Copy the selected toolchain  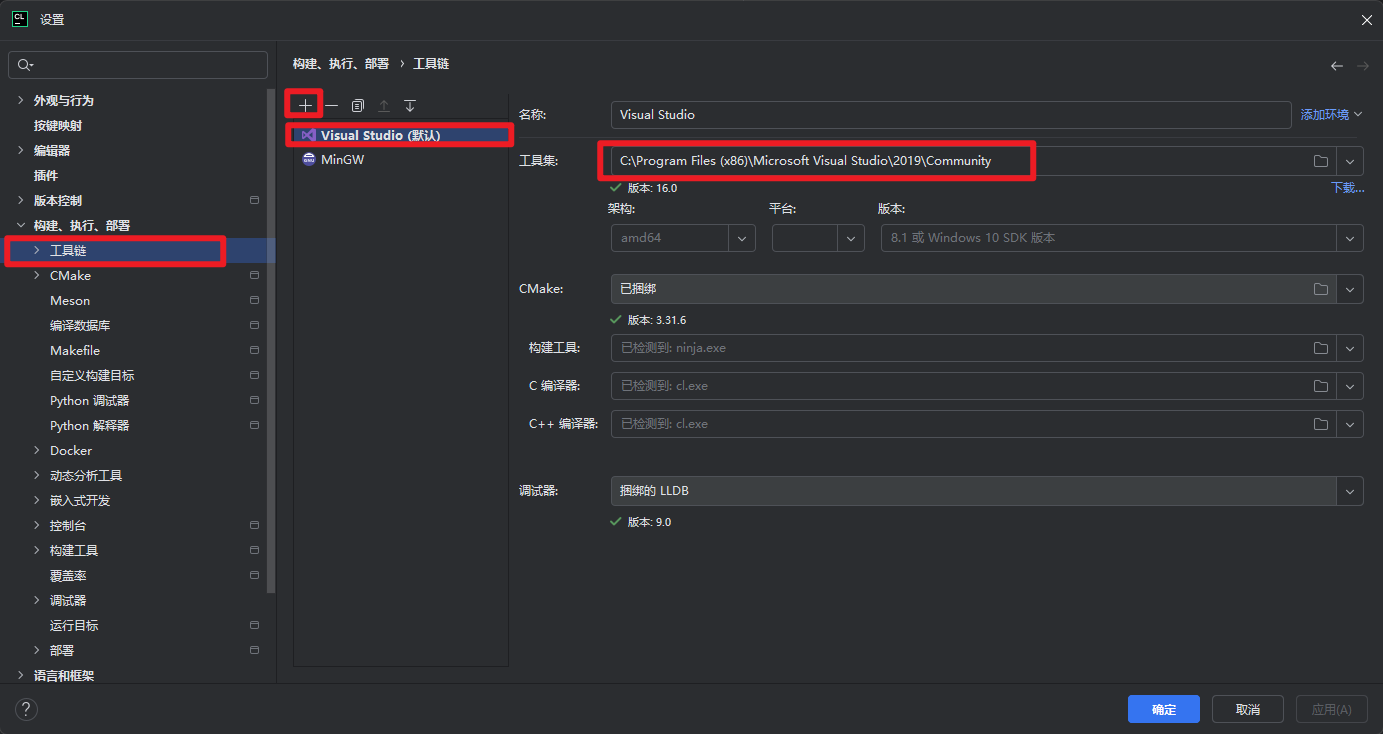point(358,105)
